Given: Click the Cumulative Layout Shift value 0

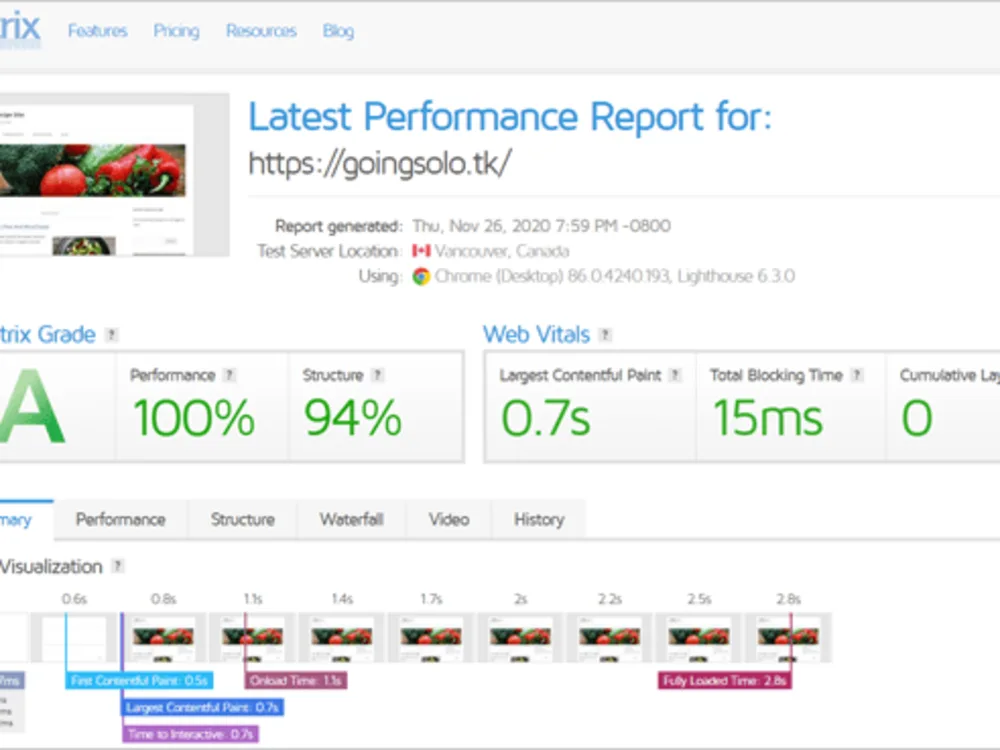Looking at the screenshot, I should pos(917,418).
